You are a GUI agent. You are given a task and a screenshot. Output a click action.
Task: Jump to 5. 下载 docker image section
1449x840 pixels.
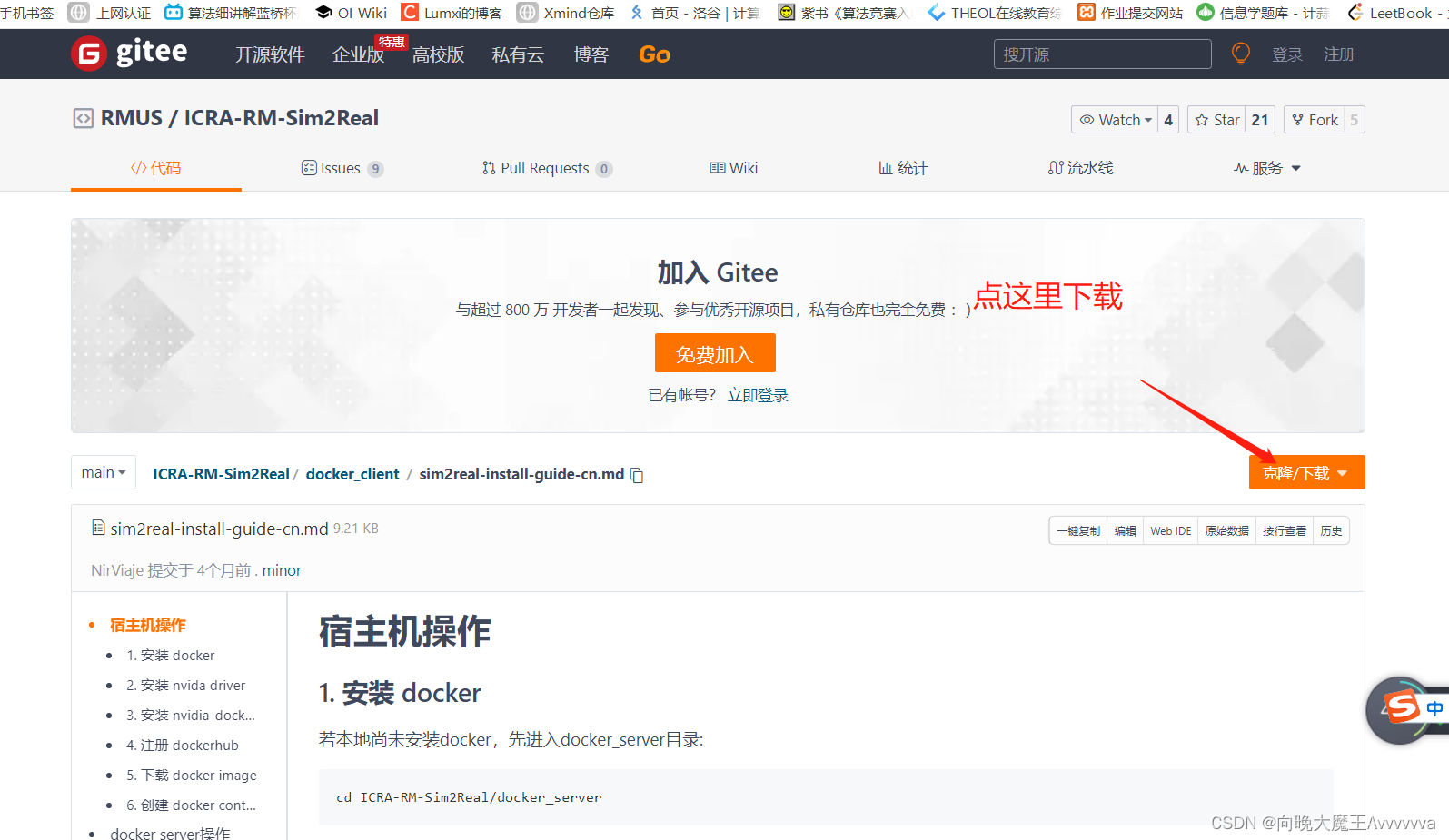click(192, 775)
